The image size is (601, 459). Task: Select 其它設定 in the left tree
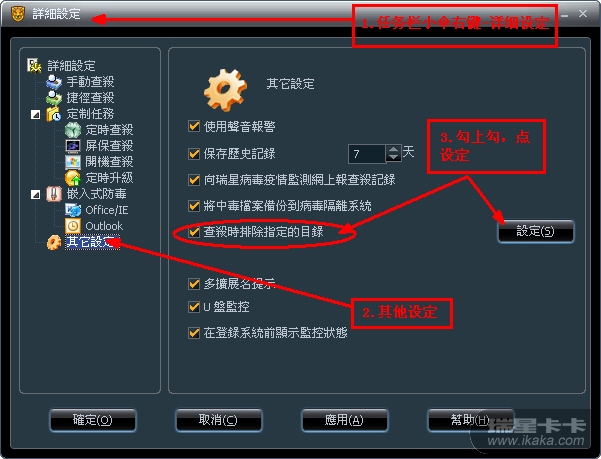tap(92, 242)
